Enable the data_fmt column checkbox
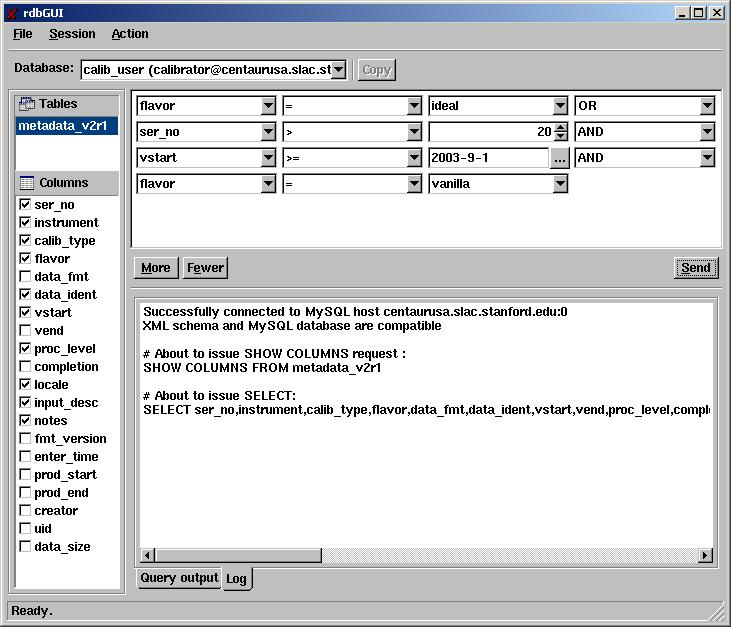 pyautogui.click(x=25, y=277)
